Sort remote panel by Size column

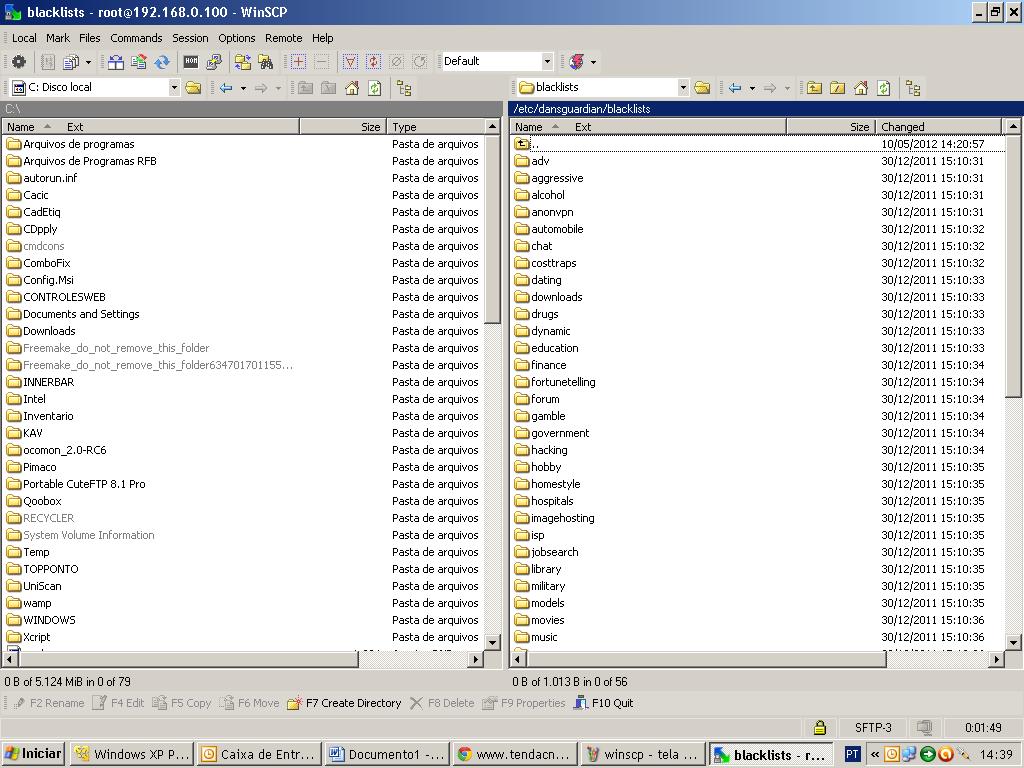(831, 127)
